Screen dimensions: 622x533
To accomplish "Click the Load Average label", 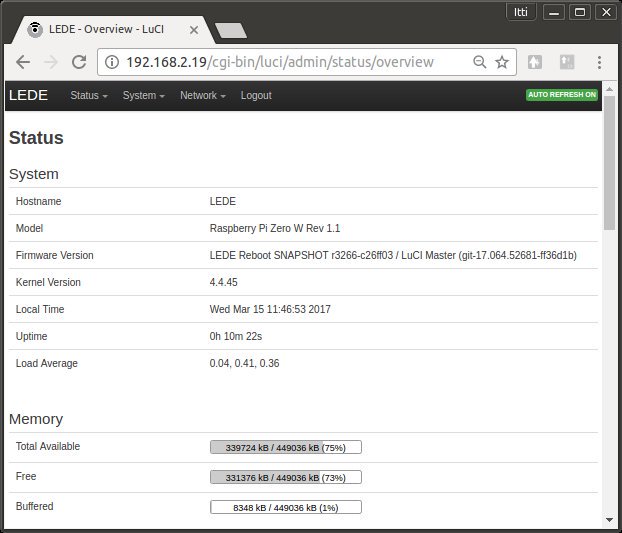I will pyautogui.click(x=47, y=363).
